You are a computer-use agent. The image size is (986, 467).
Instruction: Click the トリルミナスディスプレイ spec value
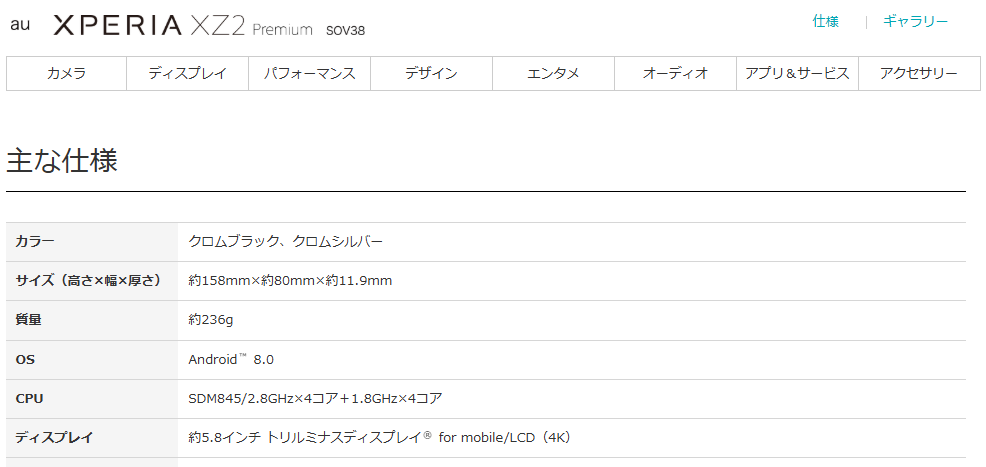pyautogui.click(x=379, y=437)
